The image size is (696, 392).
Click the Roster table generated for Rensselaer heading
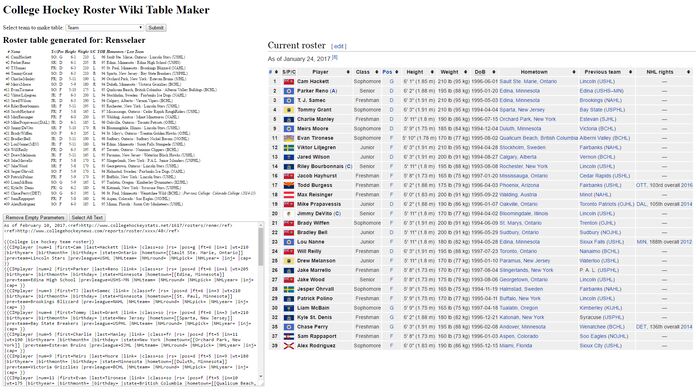[x=74, y=40]
